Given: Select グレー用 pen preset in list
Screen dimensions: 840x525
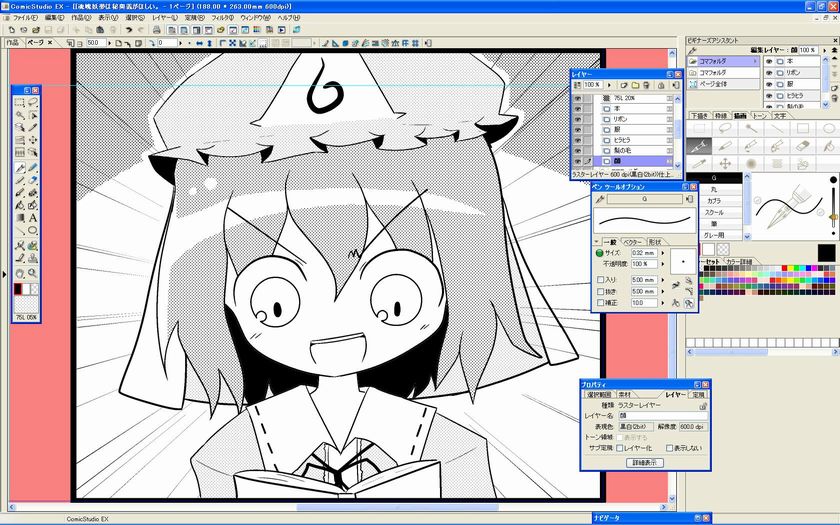Looking at the screenshot, I should pos(714,235).
